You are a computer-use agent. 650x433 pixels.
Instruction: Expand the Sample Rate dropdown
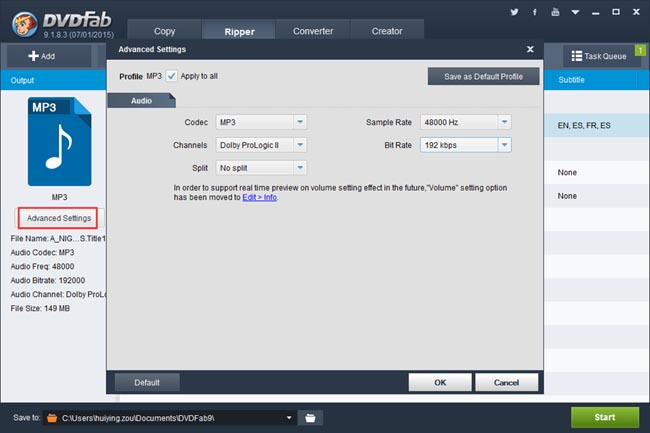tap(504, 122)
